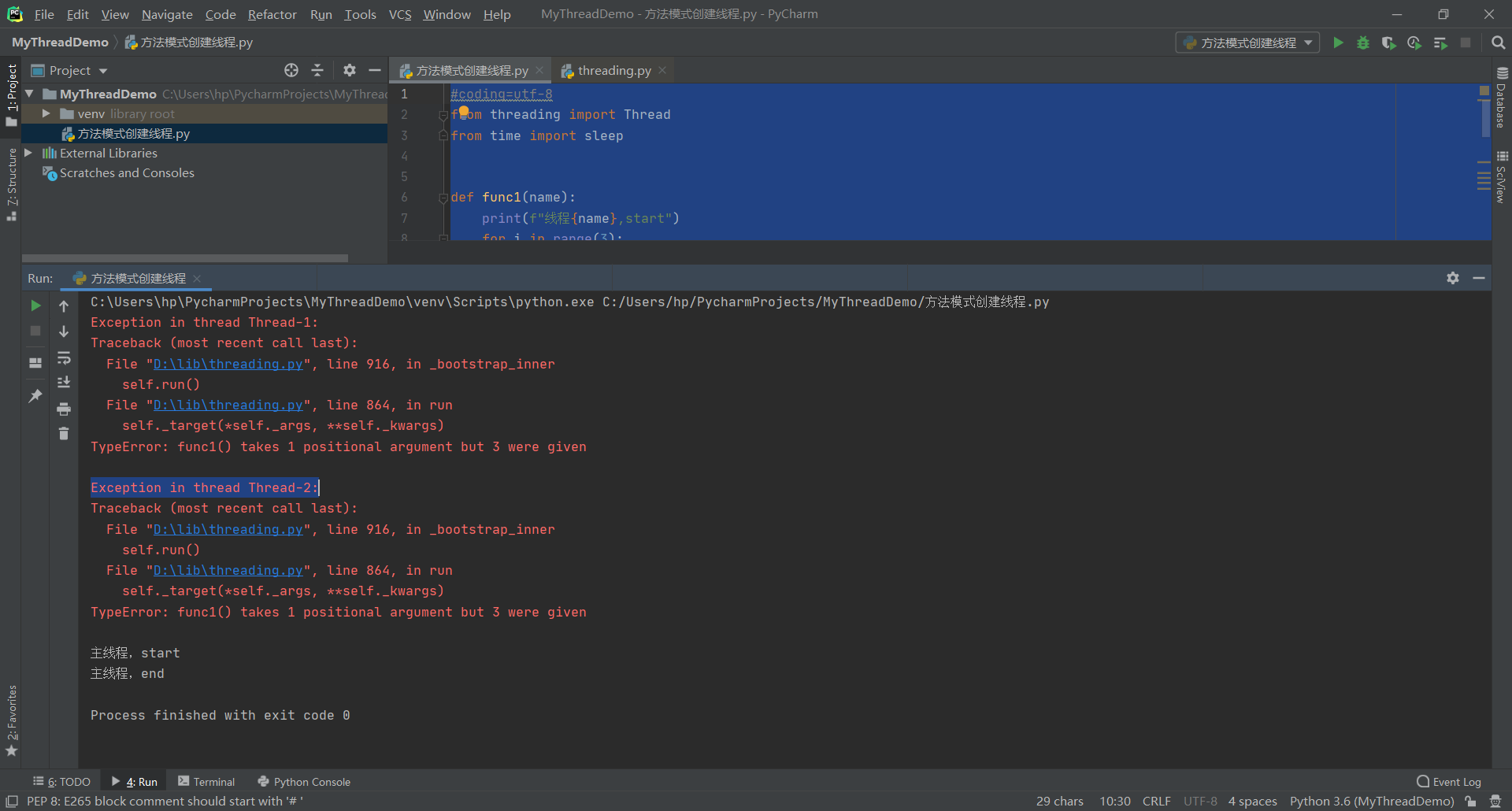Collapse all in the Project panel
The height and width of the screenshot is (811, 1512).
(x=317, y=70)
